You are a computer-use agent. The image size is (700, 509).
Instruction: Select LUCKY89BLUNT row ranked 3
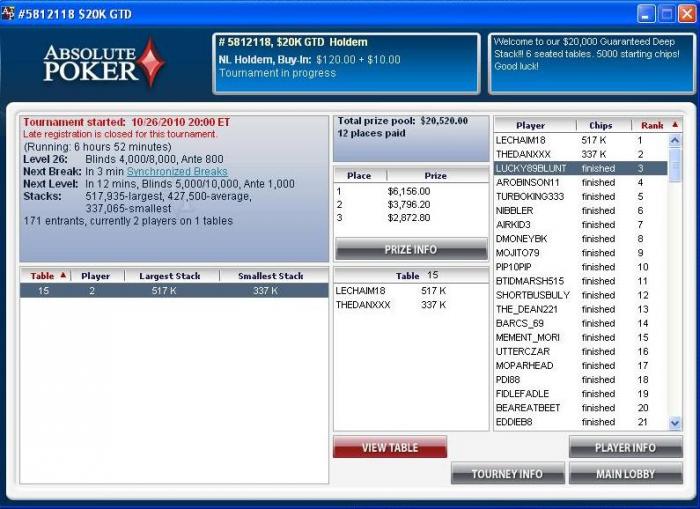click(x=581, y=168)
